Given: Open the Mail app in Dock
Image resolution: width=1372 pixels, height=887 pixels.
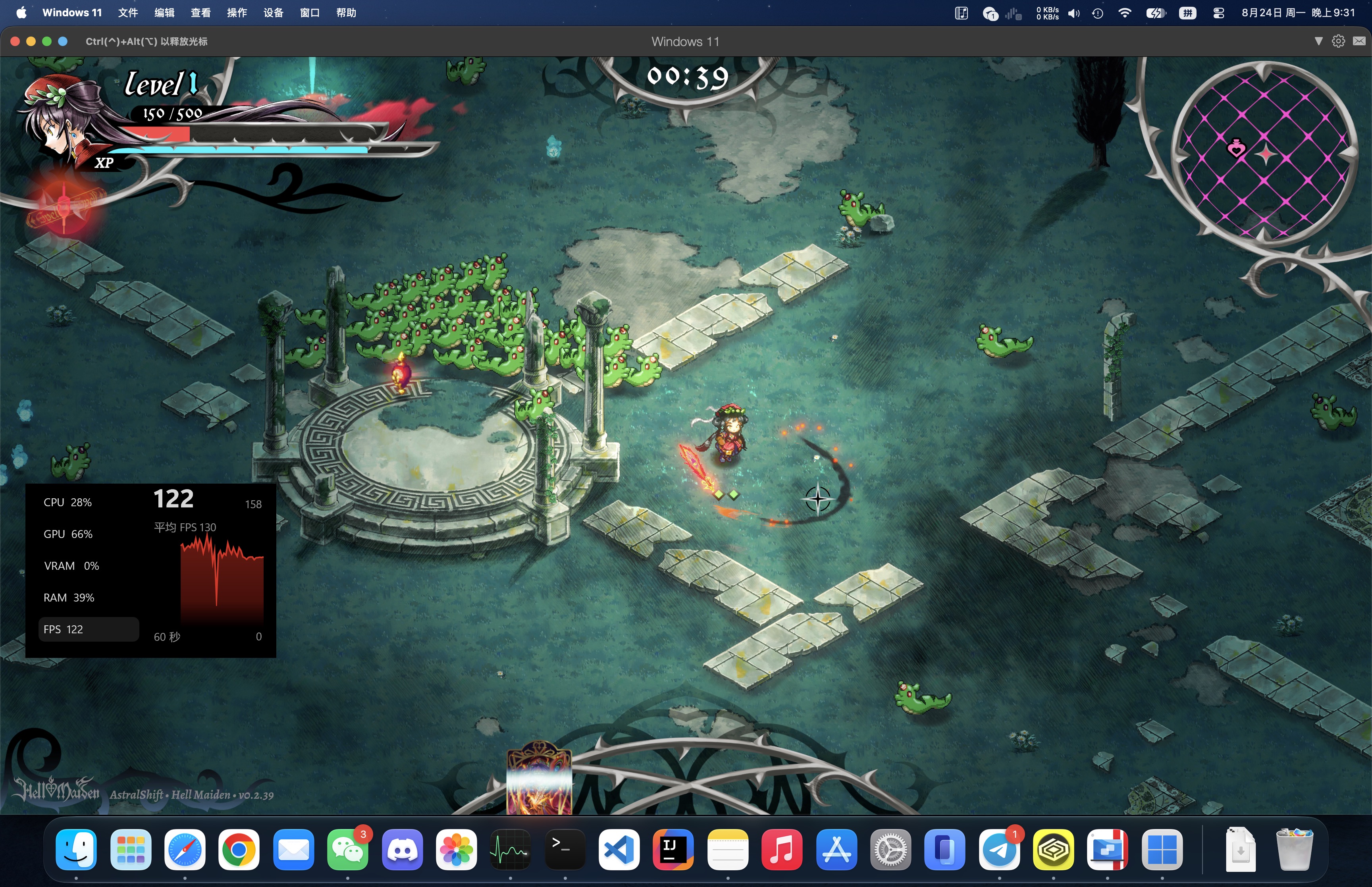Looking at the screenshot, I should click(294, 849).
